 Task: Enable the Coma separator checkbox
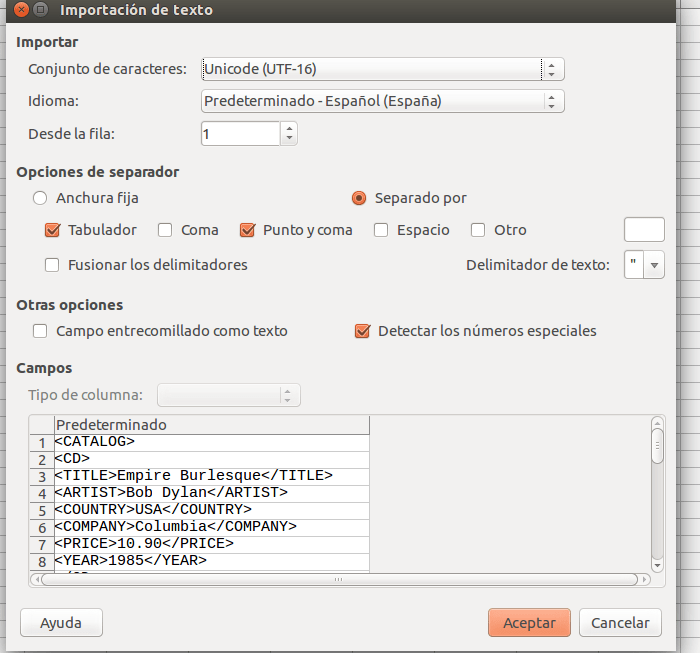click(x=167, y=230)
